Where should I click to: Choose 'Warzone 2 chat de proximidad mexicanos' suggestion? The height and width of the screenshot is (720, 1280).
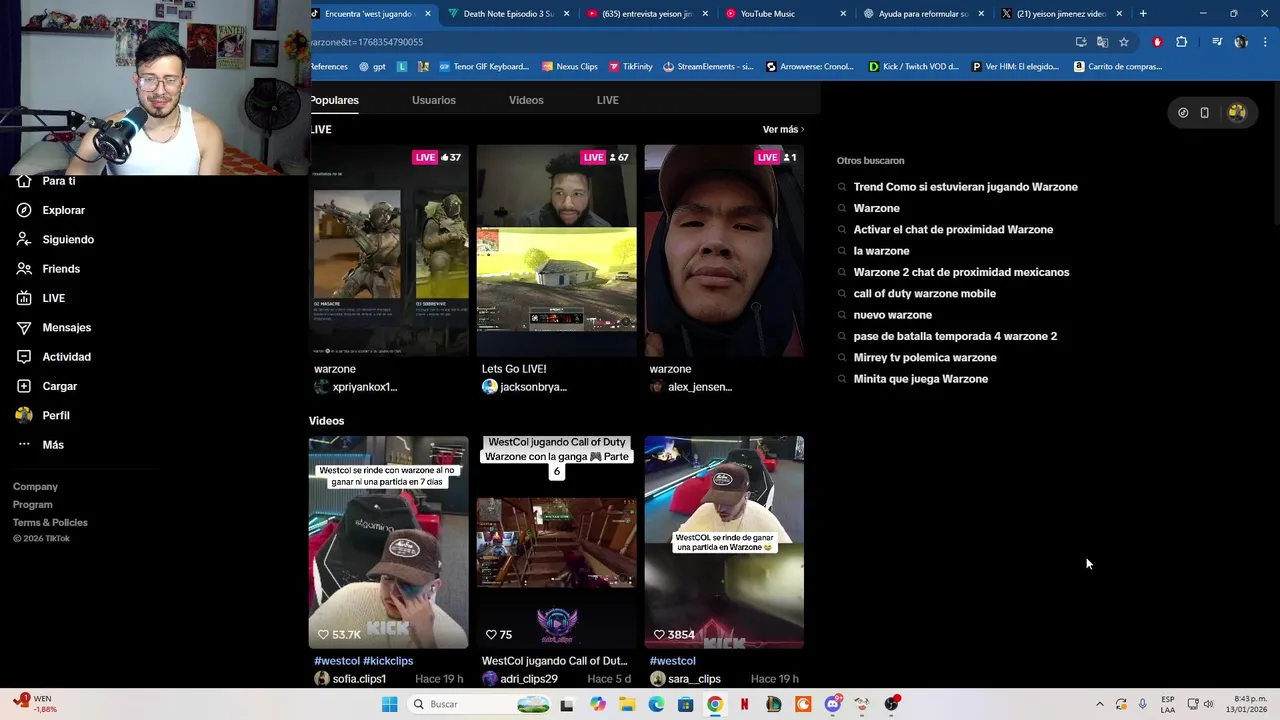click(x=961, y=272)
